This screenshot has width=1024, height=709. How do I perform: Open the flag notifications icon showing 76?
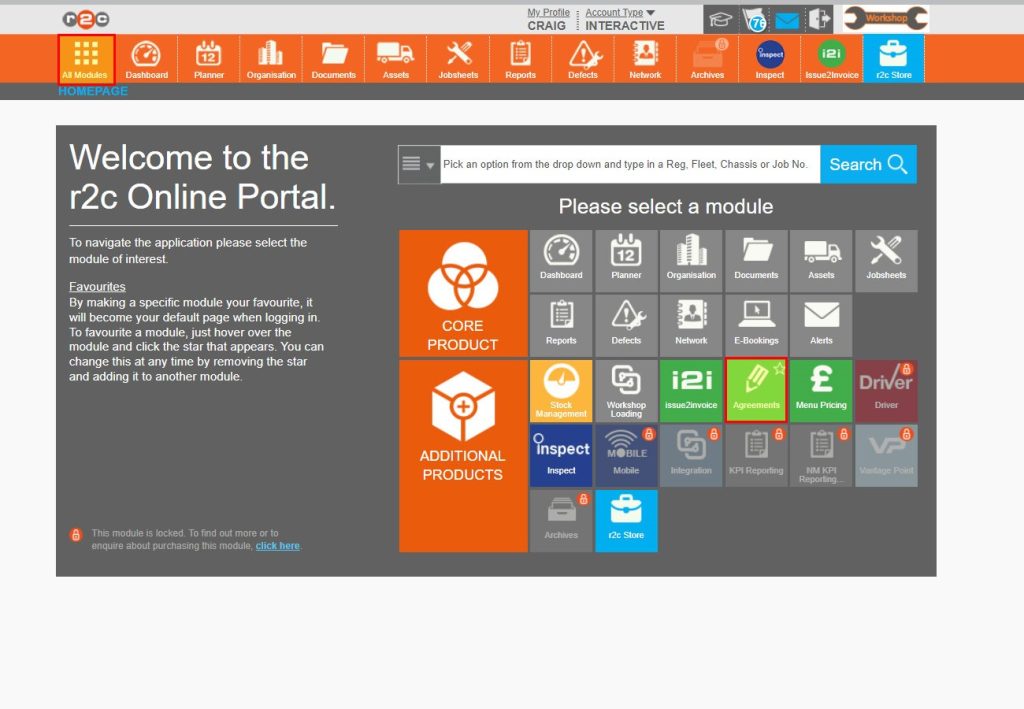click(754, 20)
